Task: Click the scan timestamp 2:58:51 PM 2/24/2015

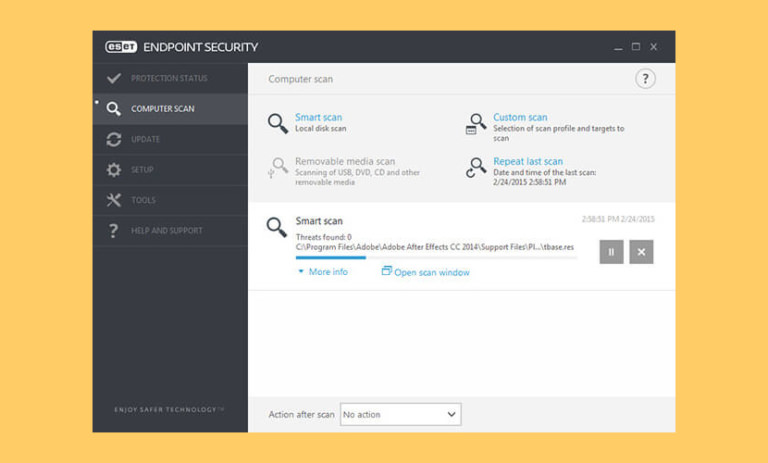Action: coord(618,219)
